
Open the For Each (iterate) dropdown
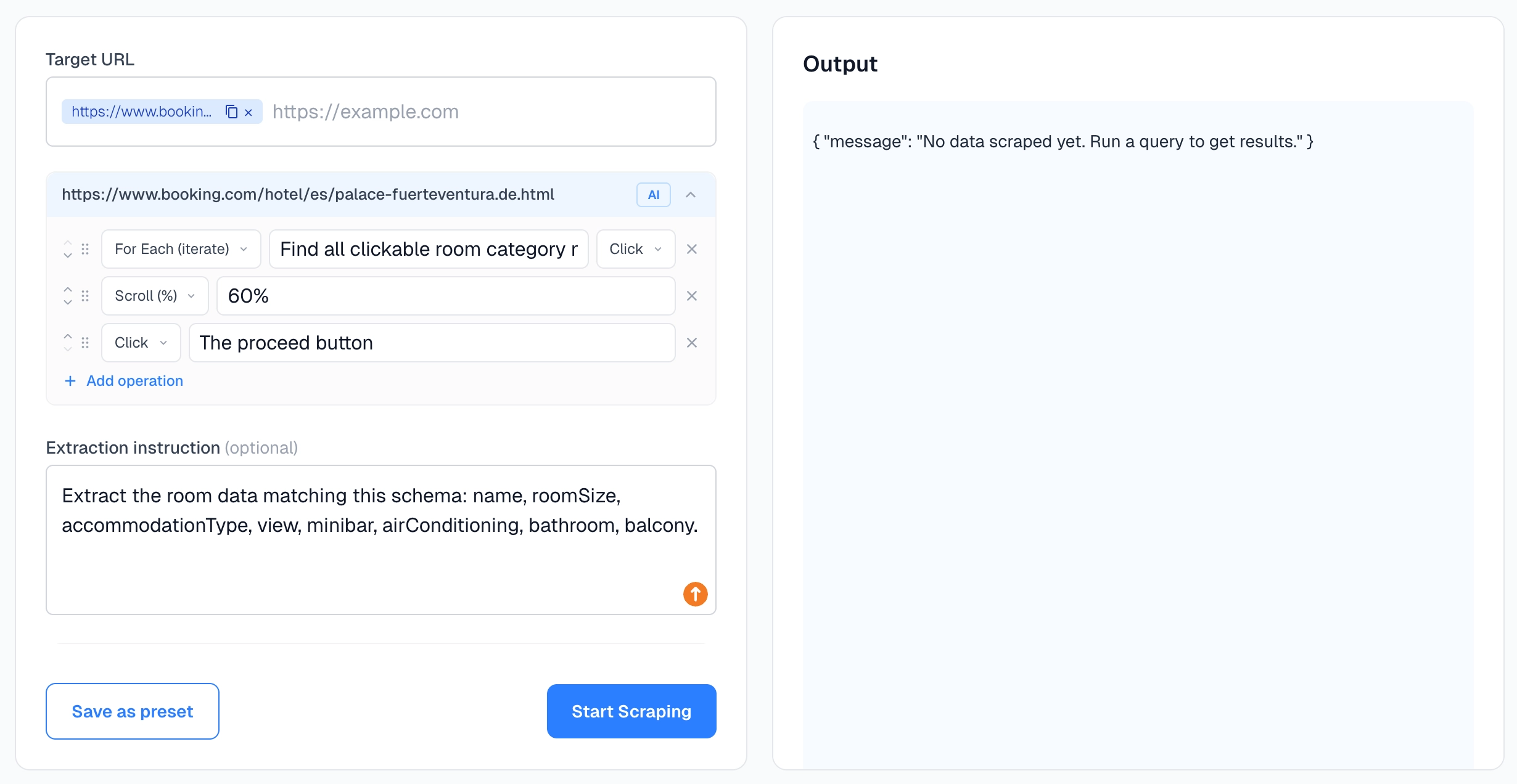pos(181,249)
